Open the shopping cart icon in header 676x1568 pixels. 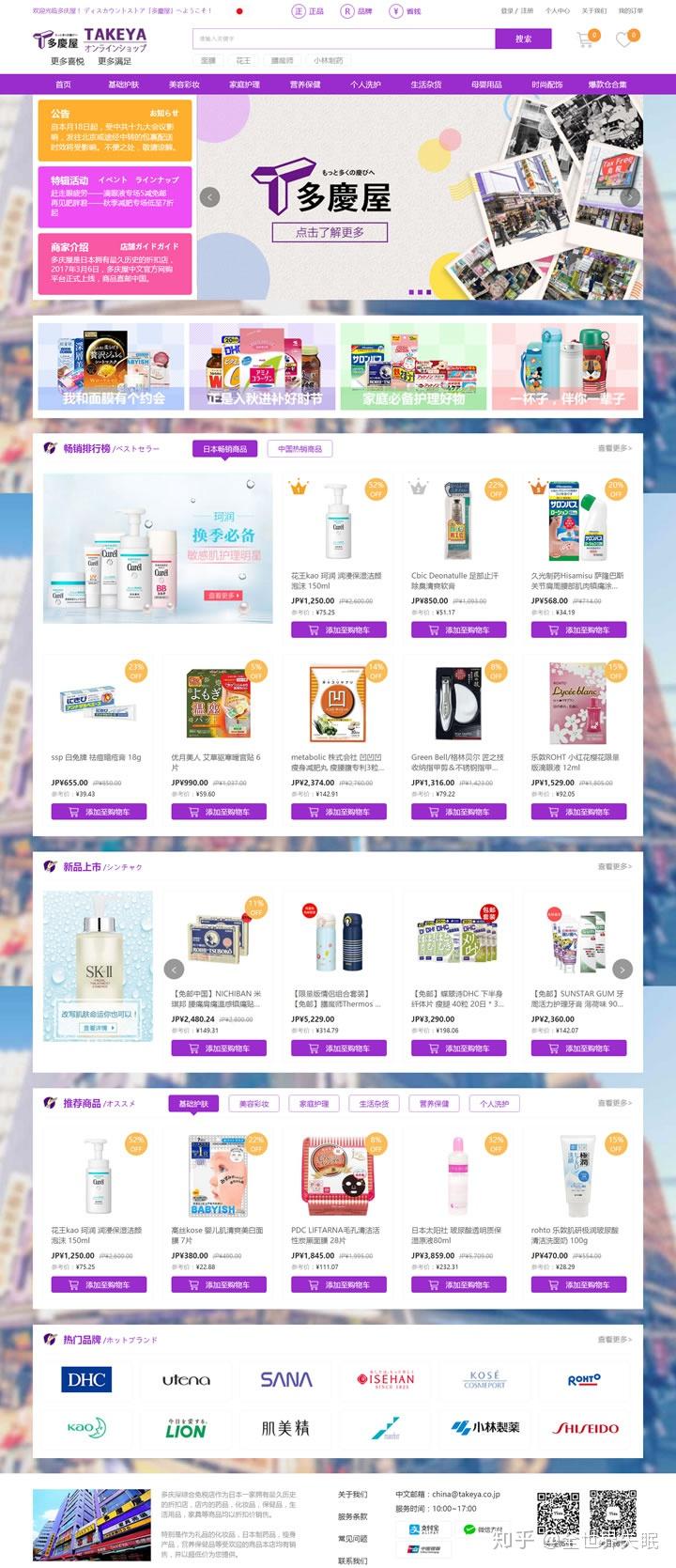click(586, 39)
